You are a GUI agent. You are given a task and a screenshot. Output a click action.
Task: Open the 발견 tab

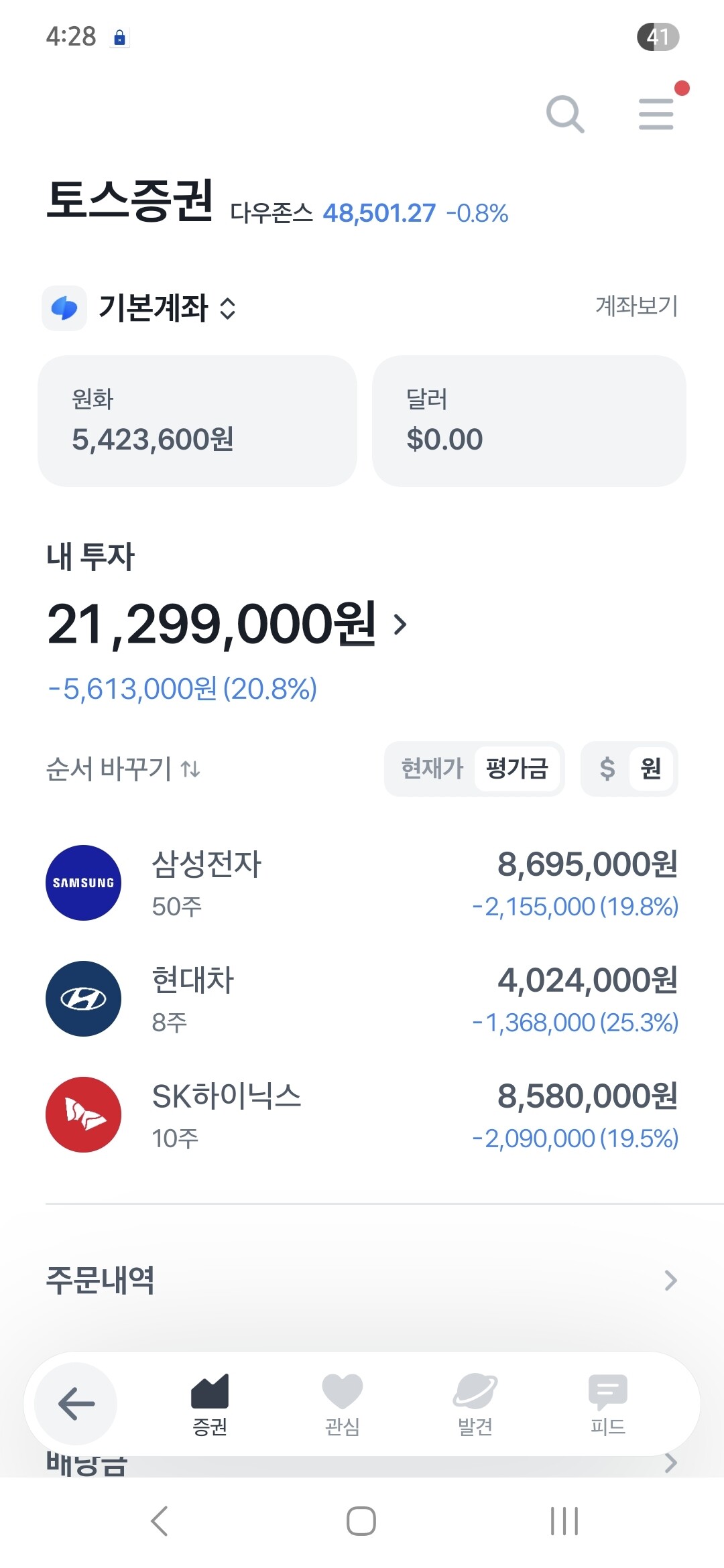[x=475, y=1403]
